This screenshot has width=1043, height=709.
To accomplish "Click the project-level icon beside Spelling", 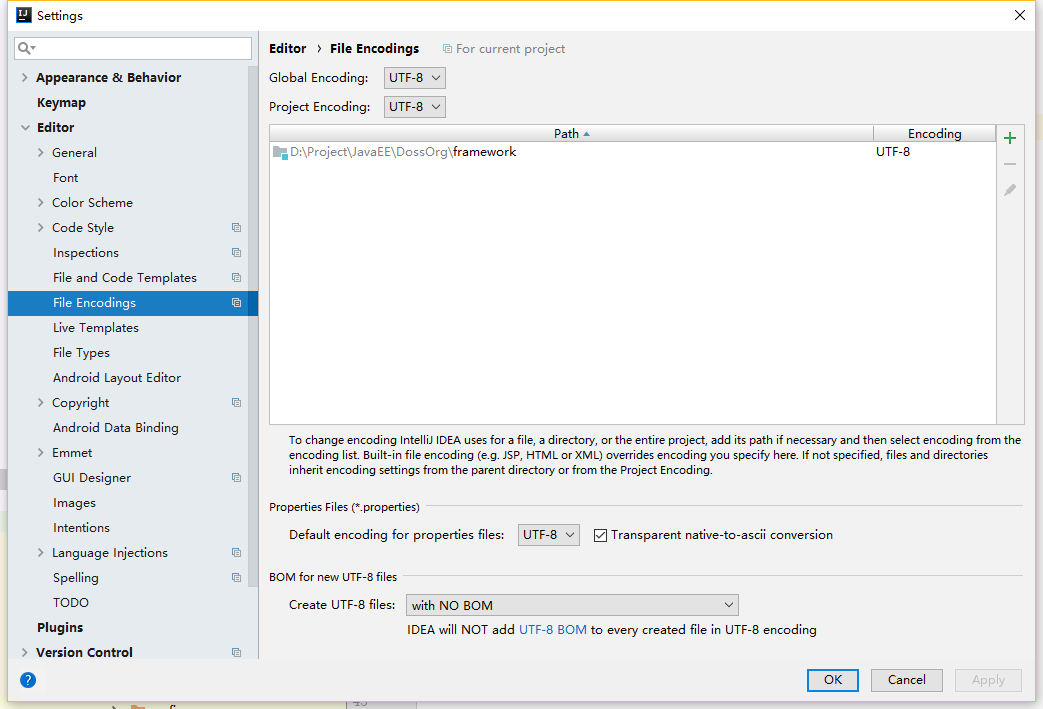I will pos(236,577).
